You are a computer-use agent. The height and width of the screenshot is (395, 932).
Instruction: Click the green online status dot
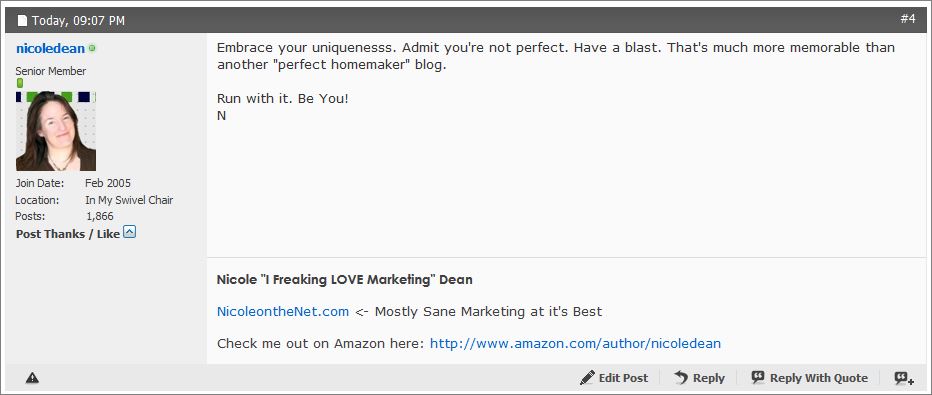pos(92,48)
